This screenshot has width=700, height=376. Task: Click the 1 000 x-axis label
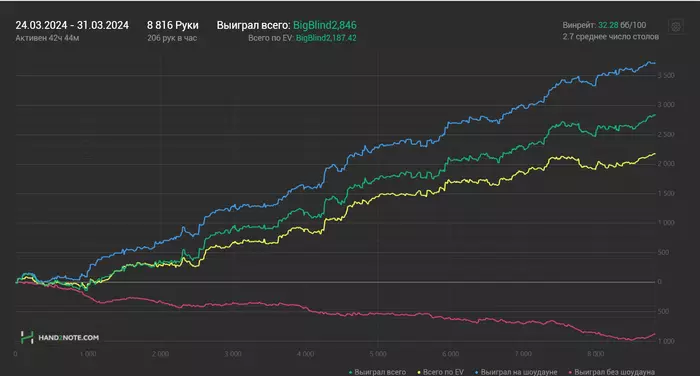pos(88,354)
